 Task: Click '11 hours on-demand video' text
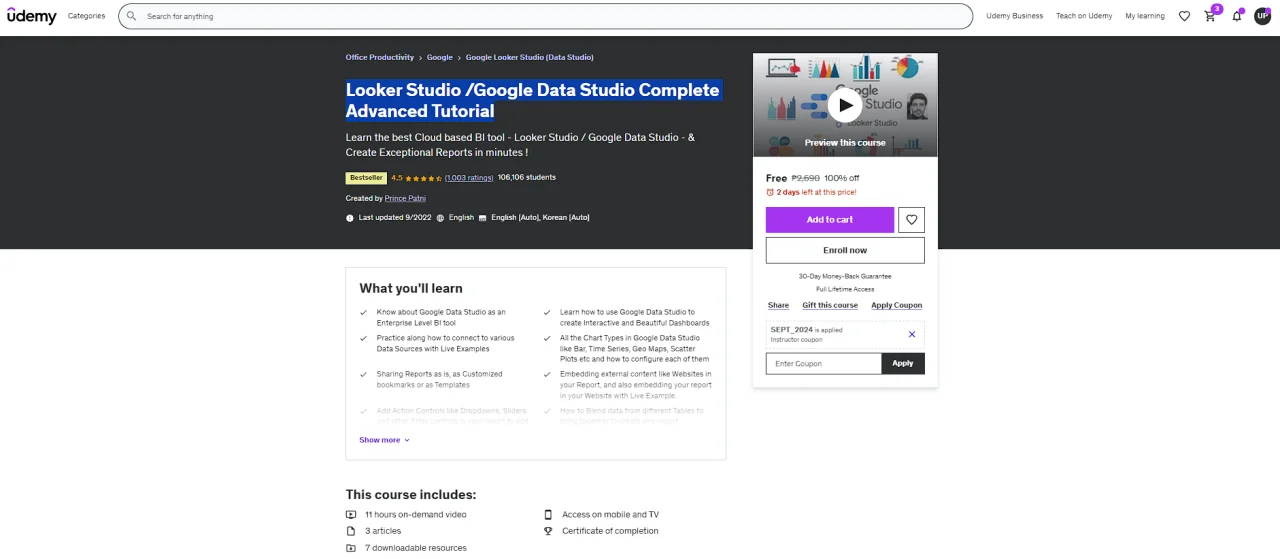click(416, 515)
